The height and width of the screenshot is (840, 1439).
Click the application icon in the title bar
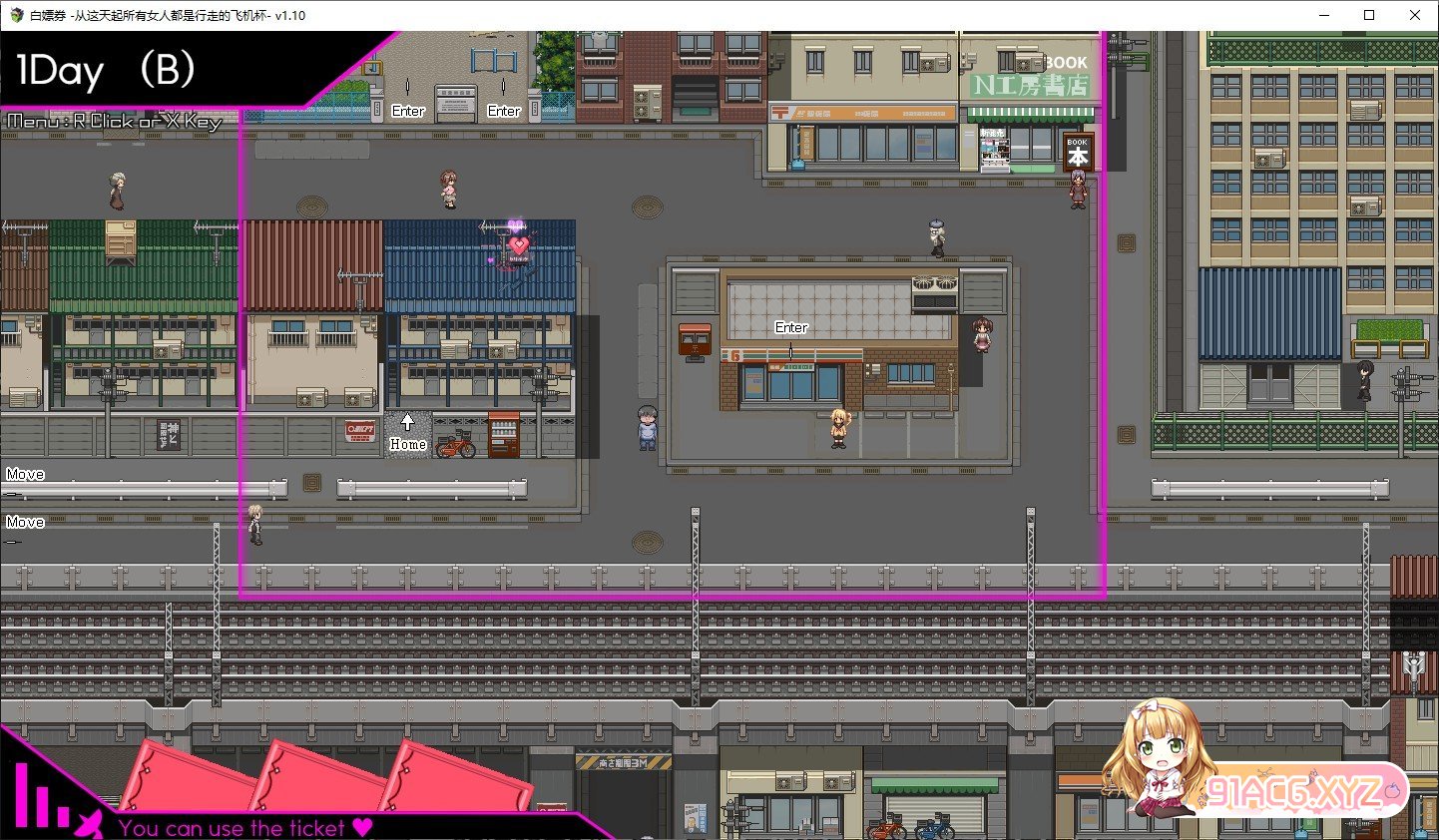16,15
